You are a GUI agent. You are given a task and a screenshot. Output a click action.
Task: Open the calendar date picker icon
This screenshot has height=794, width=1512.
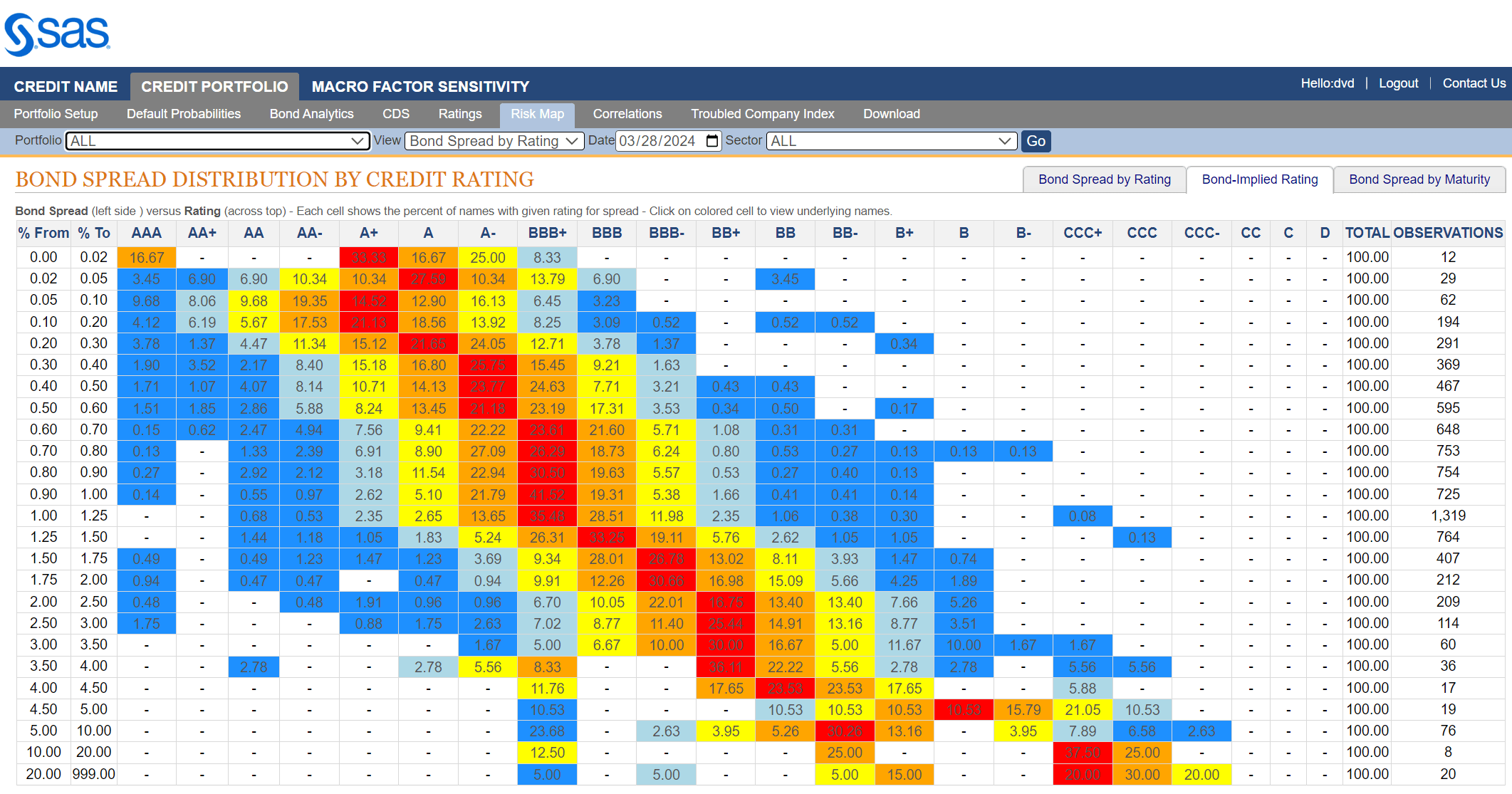click(711, 140)
